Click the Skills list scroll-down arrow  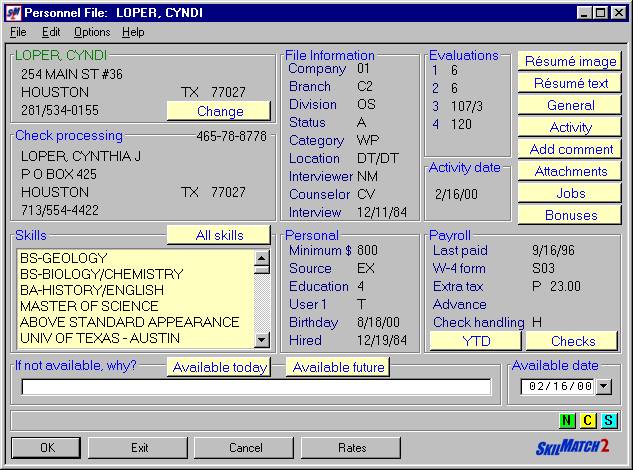pos(262,340)
